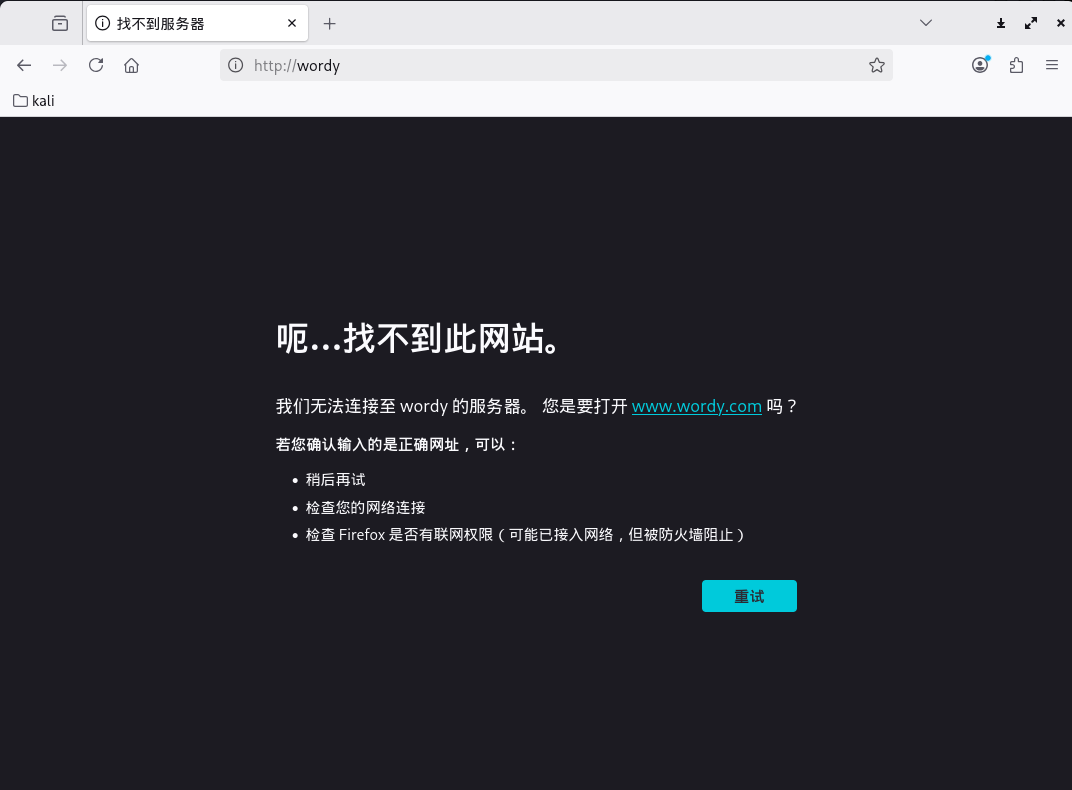Click the fullscreen diagonal arrows icon
1072x790 pixels.
[1030, 22]
